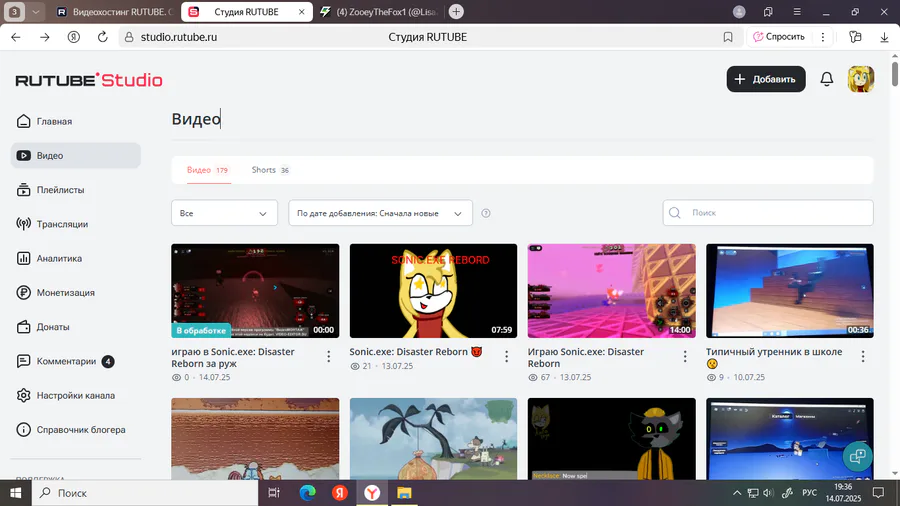Open the volume icon in system tray
900x506 pixels.
pyautogui.click(x=769, y=493)
